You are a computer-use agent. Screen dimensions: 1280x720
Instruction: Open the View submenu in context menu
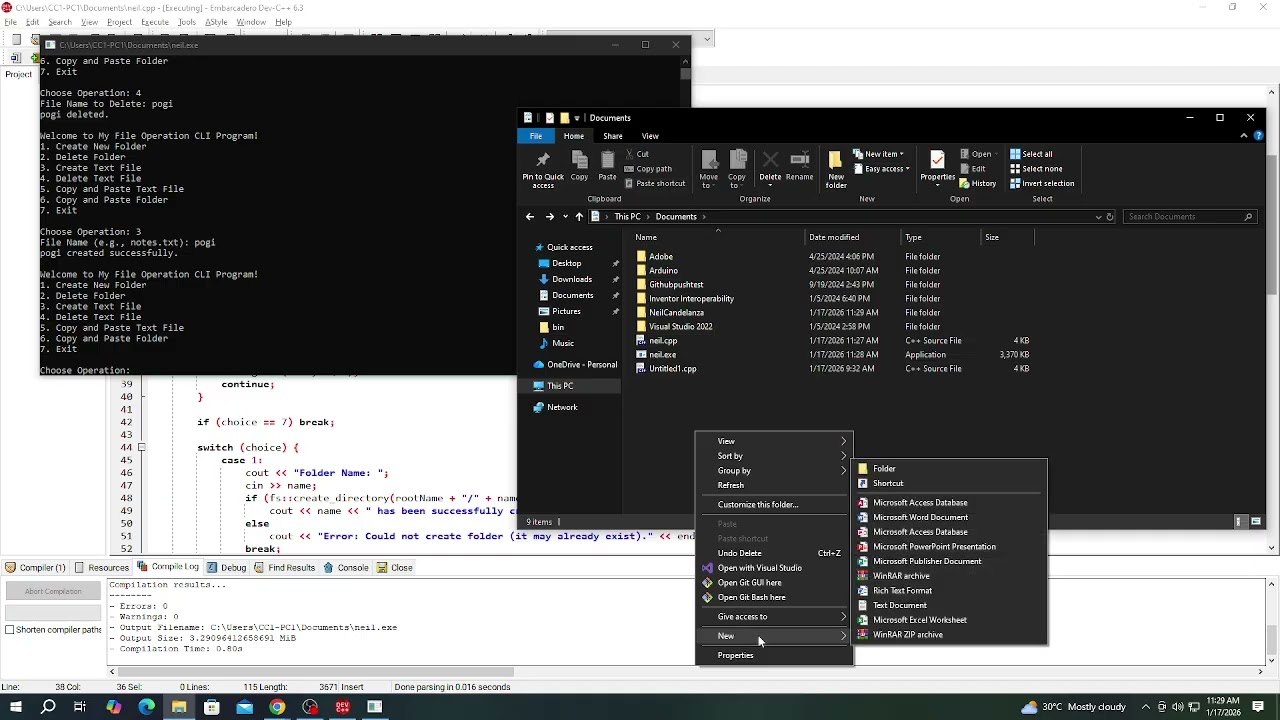coord(774,441)
